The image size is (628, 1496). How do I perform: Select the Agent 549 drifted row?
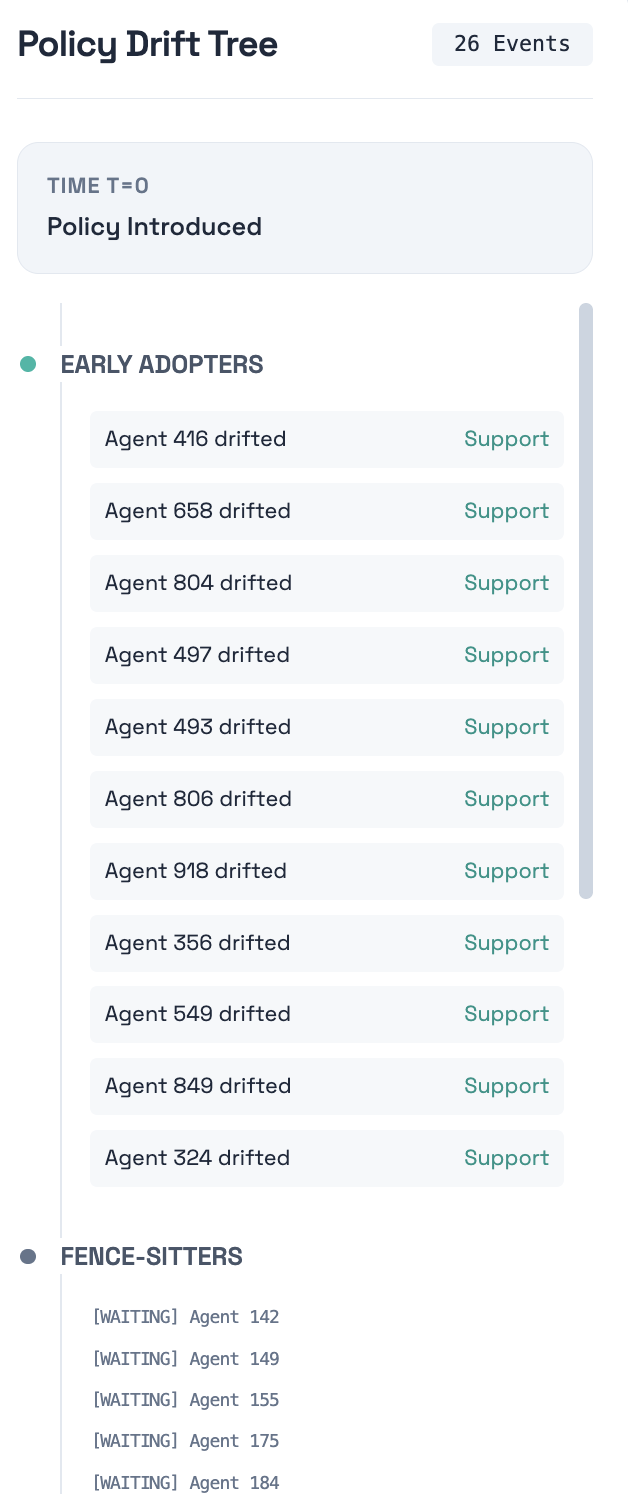tap(327, 1014)
